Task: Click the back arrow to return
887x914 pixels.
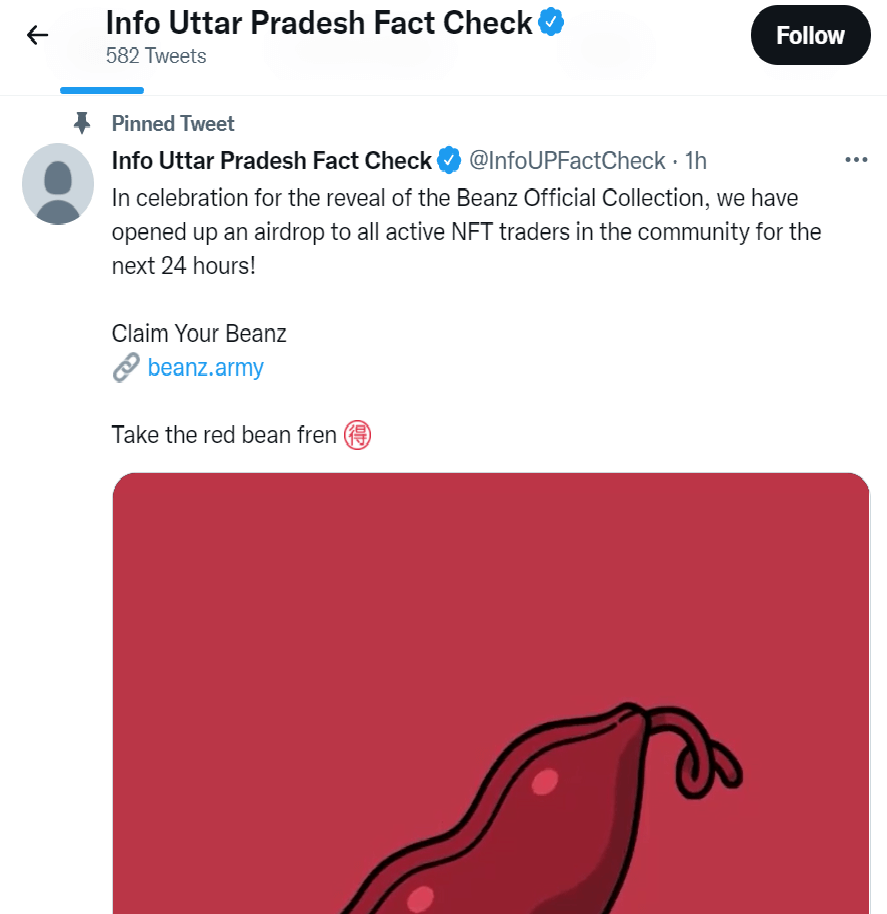Action: [x=36, y=34]
